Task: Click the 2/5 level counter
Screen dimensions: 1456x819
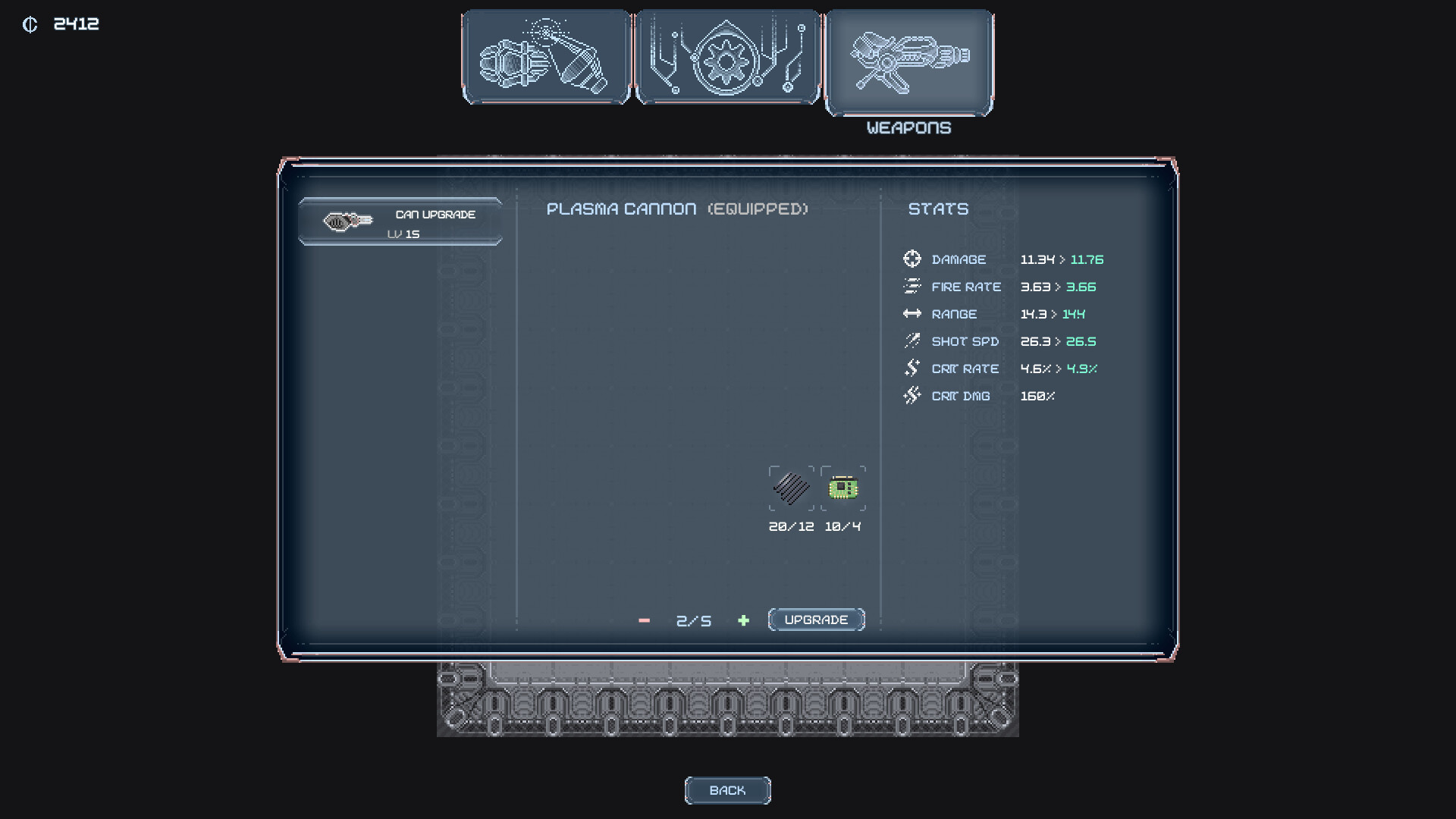Action: (x=692, y=620)
